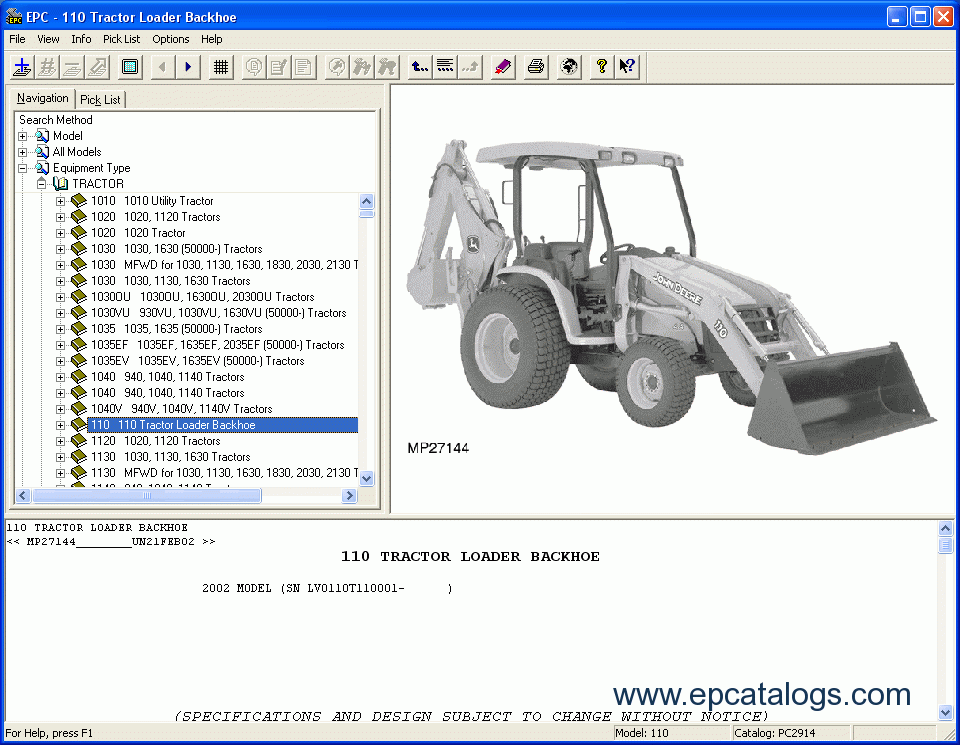Open the File menu
Viewport: 960px width, 745px height.
[x=17, y=39]
